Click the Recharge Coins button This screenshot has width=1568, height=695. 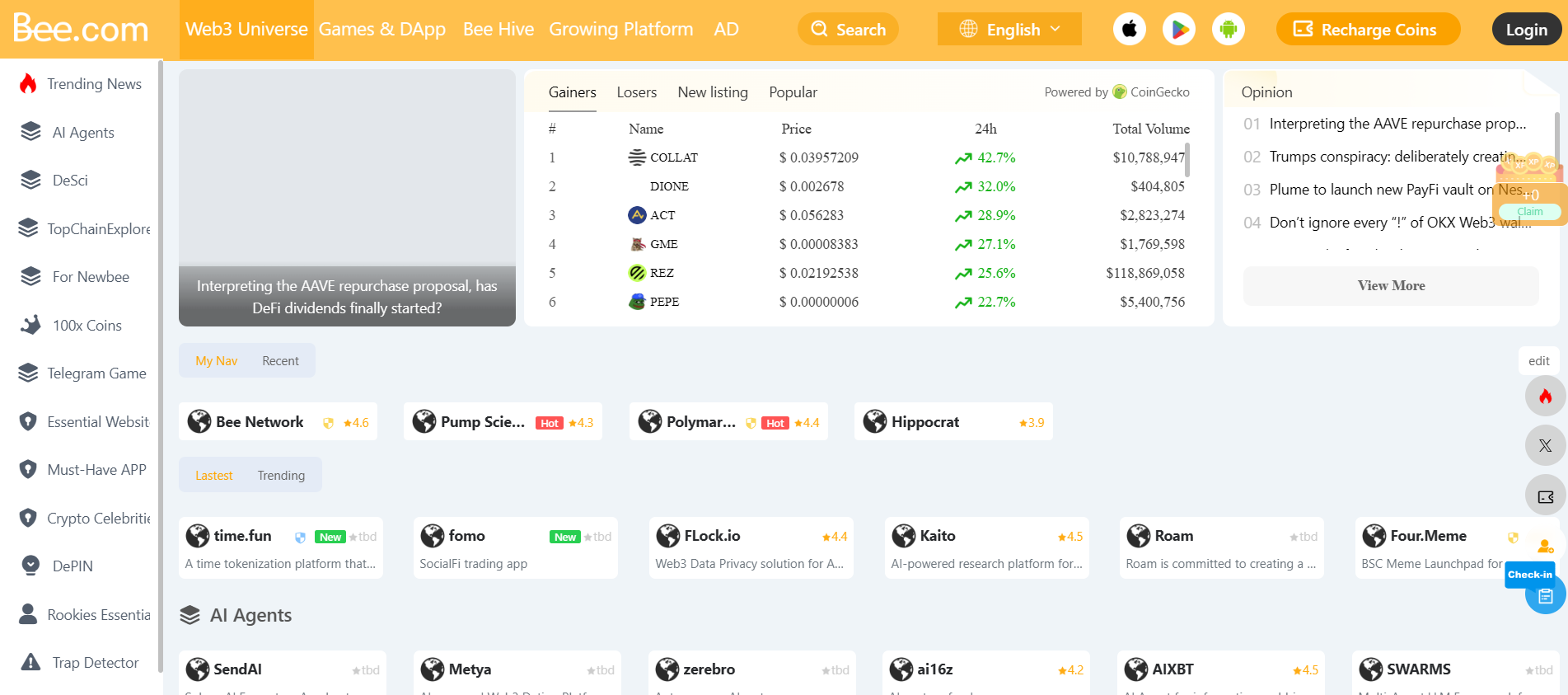click(1368, 30)
